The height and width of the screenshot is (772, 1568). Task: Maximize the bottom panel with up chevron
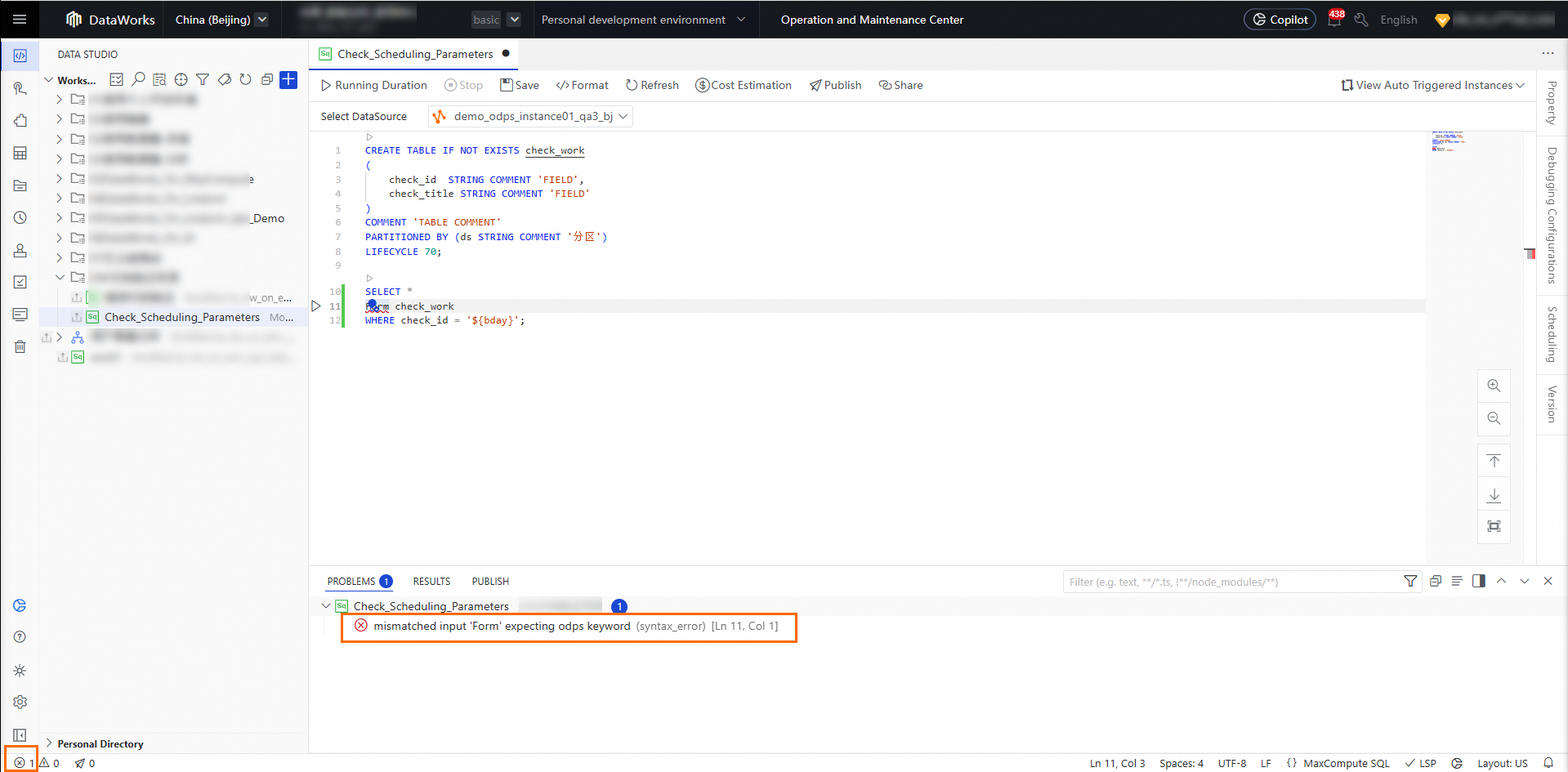click(1502, 581)
